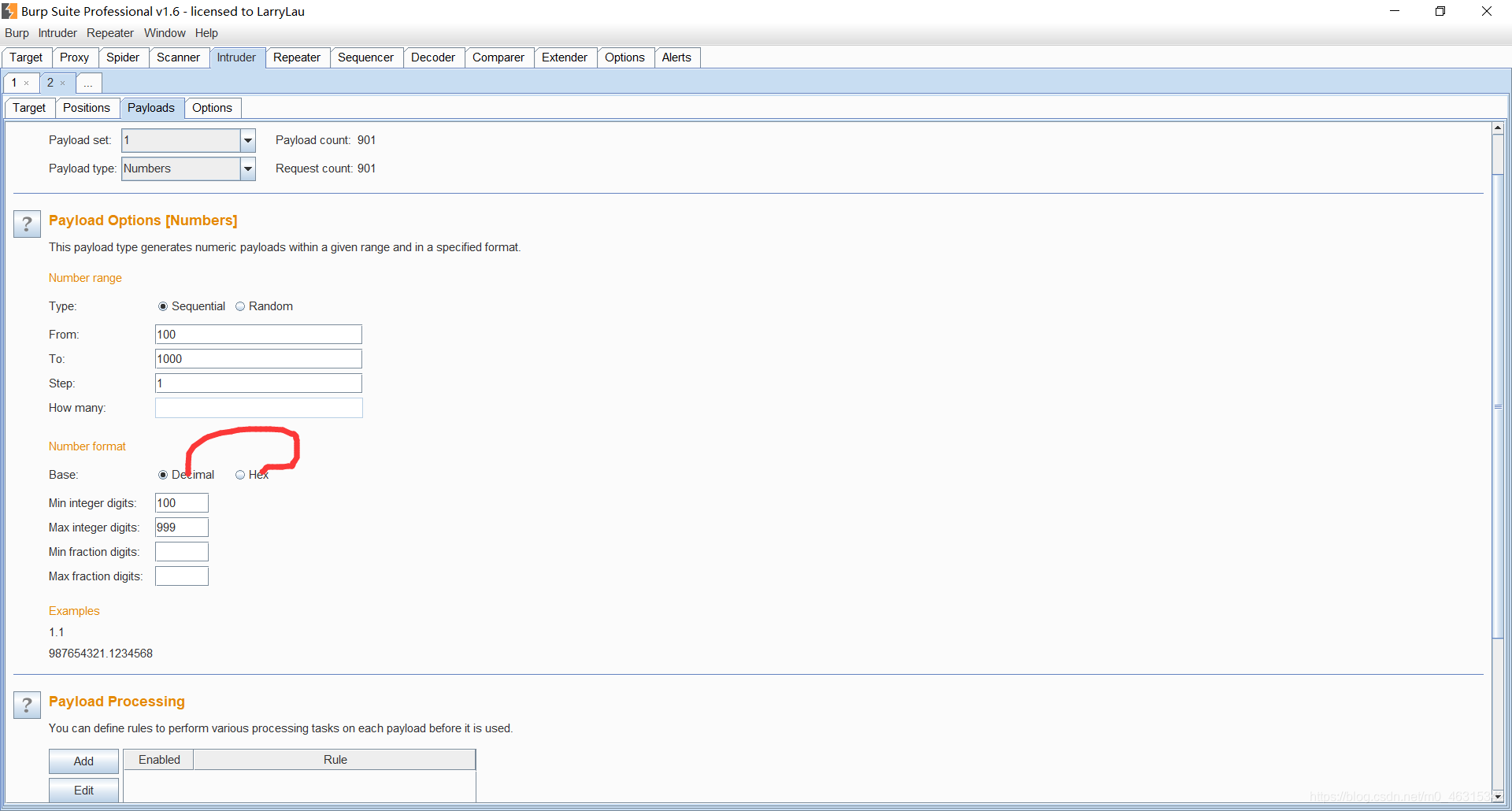Screen dimensions: 1512x811
Task: Close intruder attack tab 2
Action: [63, 83]
